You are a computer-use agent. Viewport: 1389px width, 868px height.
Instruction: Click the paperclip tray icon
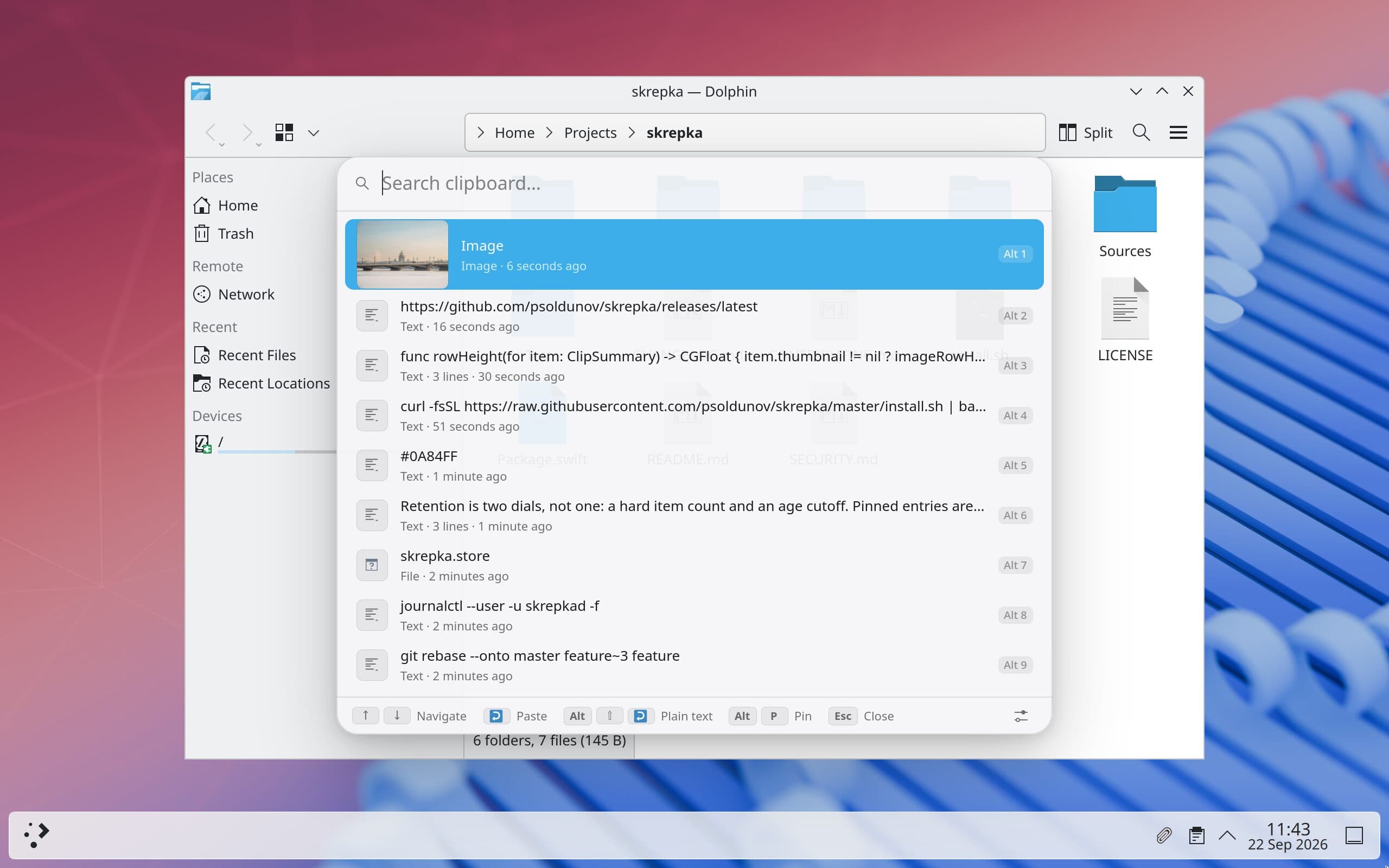click(1163, 835)
